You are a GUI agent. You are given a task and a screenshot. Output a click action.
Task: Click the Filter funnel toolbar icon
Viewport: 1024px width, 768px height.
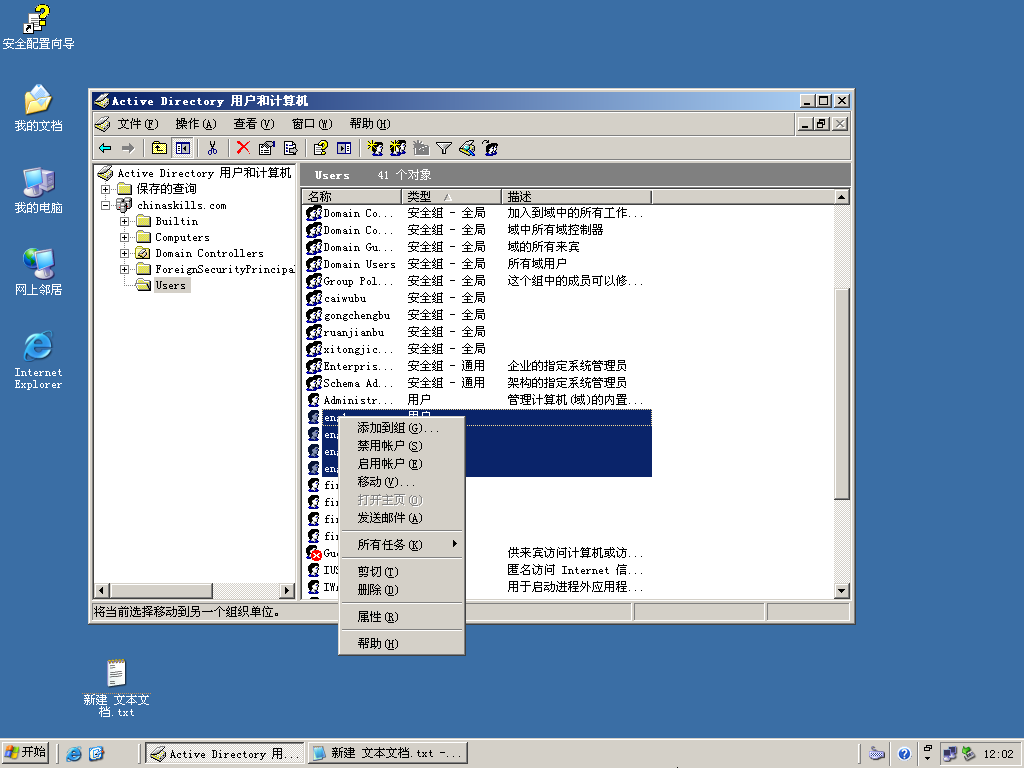pos(444,148)
